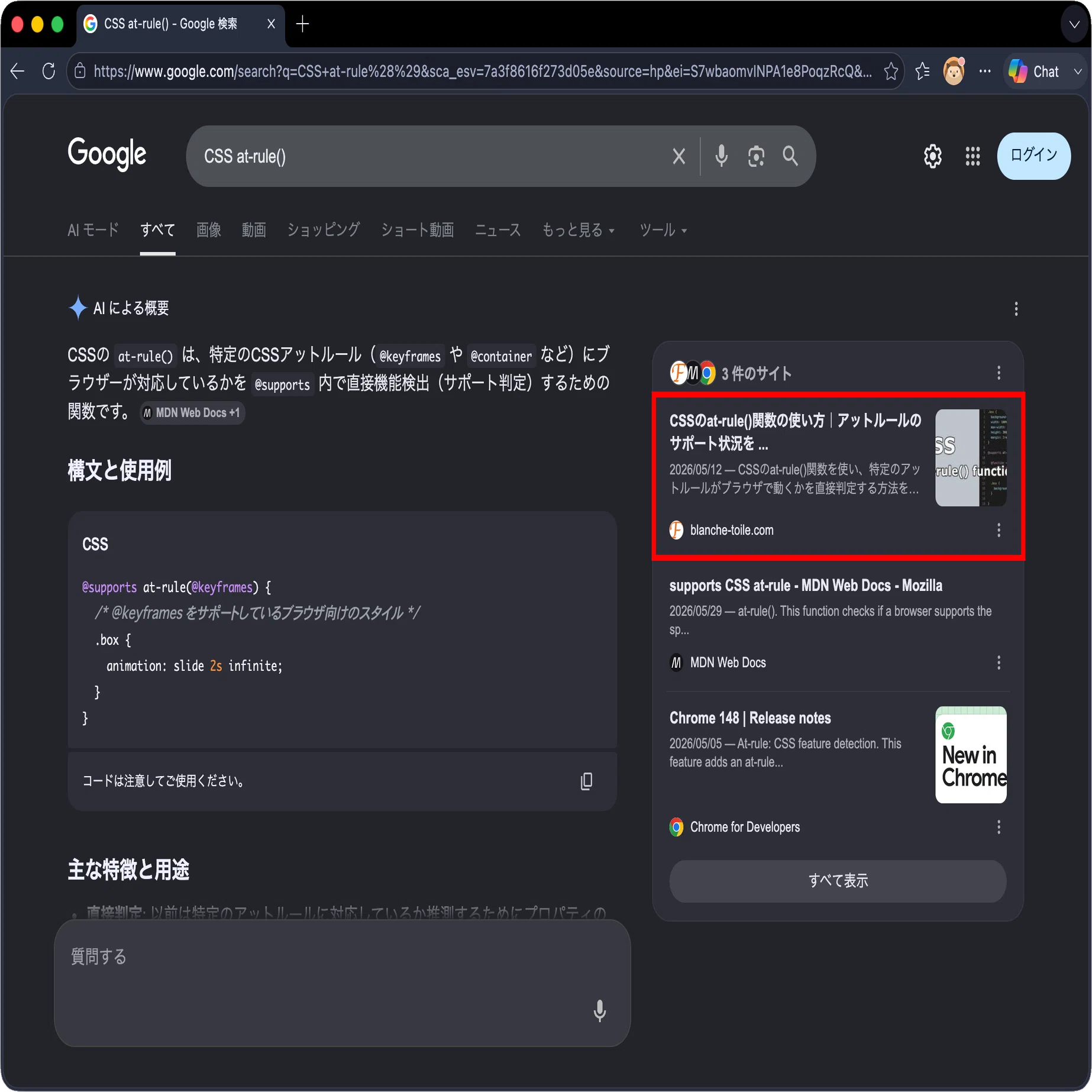The width and height of the screenshot is (1092, 1092).
Task: Click the MDN Web Docs source label
Action: click(x=728, y=663)
